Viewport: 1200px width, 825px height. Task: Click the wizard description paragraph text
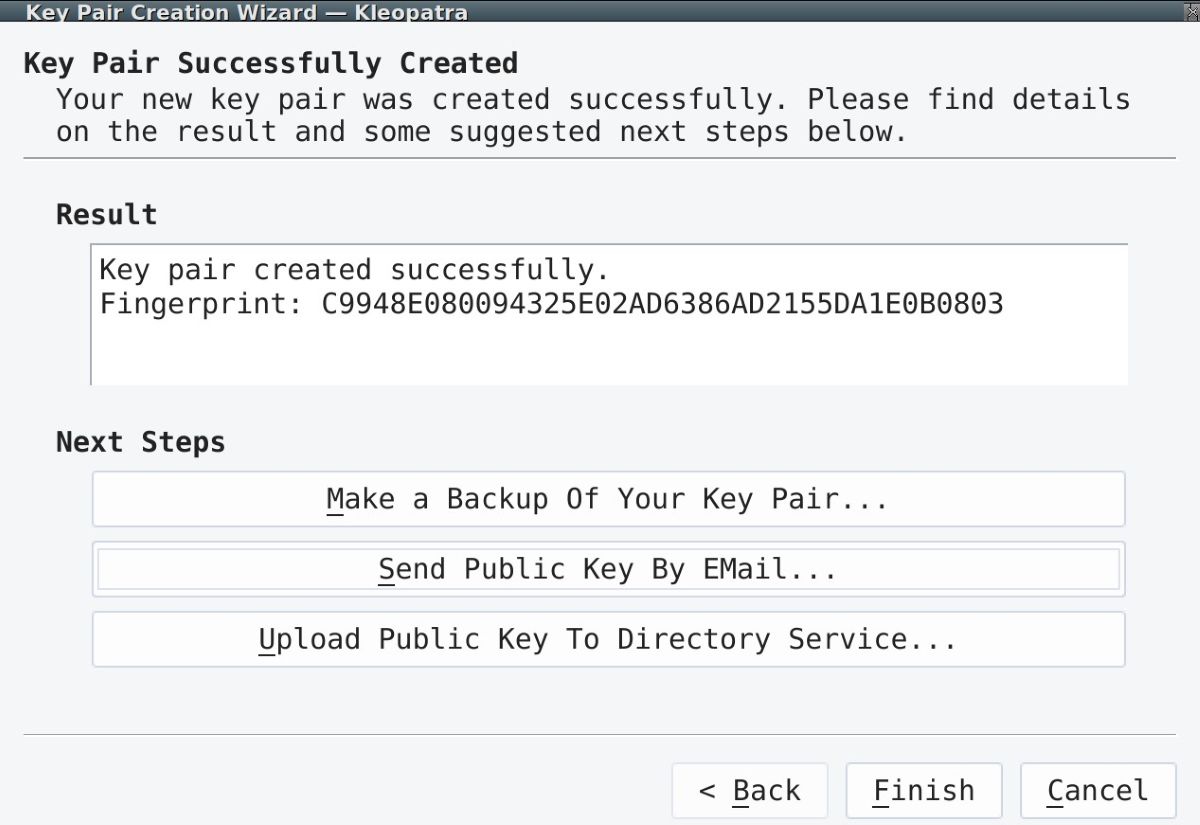tap(592, 115)
